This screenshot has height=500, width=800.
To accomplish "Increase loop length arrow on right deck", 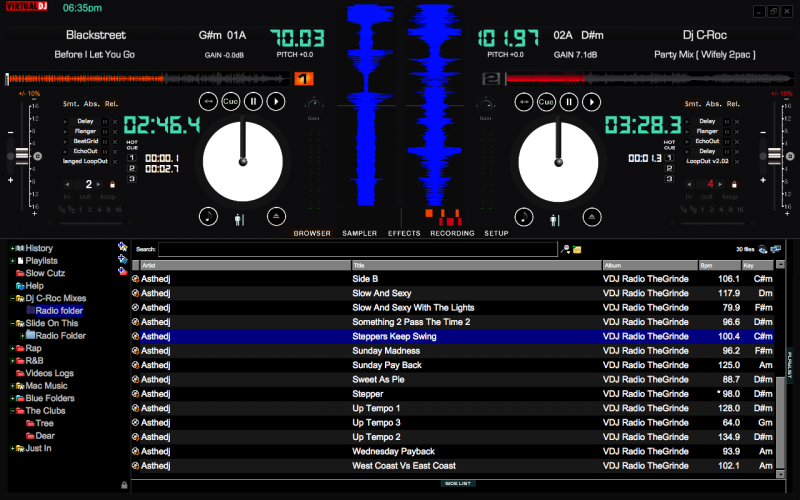I will coord(720,184).
